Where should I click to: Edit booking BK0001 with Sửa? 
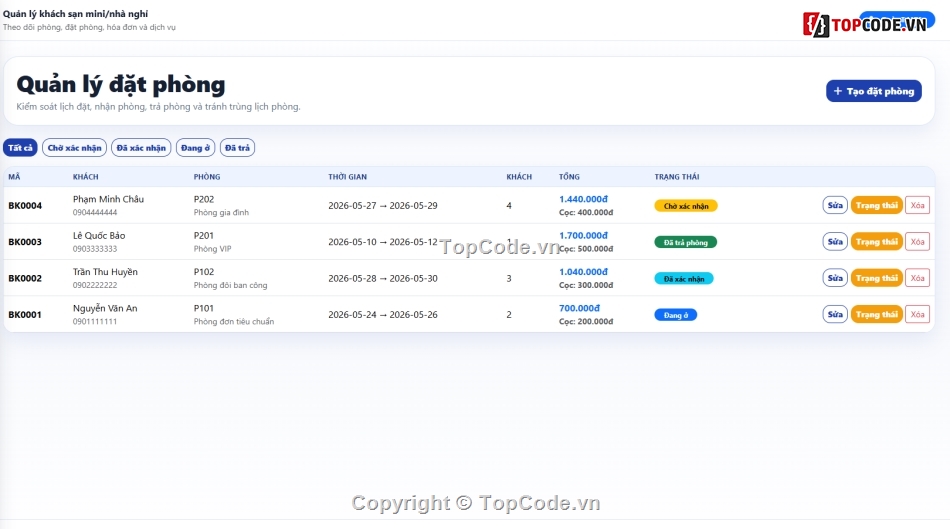pos(835,314)
